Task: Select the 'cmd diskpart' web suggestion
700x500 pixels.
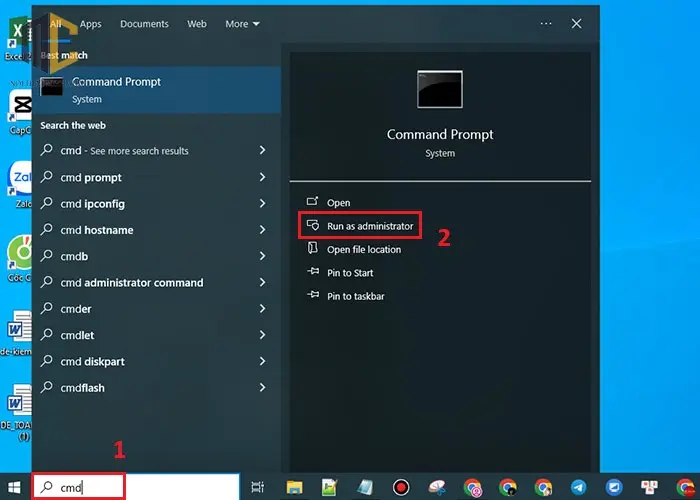Action: (156, 362)
